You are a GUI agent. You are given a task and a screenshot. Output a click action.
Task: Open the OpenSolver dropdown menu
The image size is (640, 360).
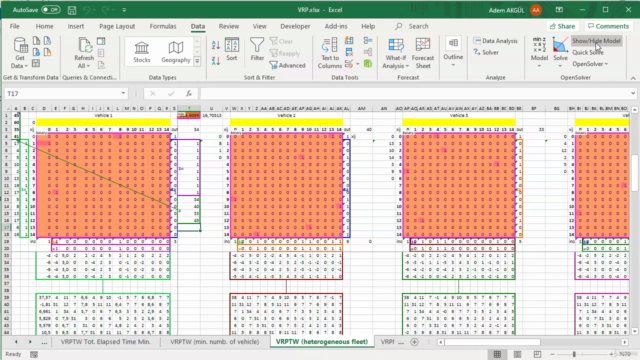[590, 64]
